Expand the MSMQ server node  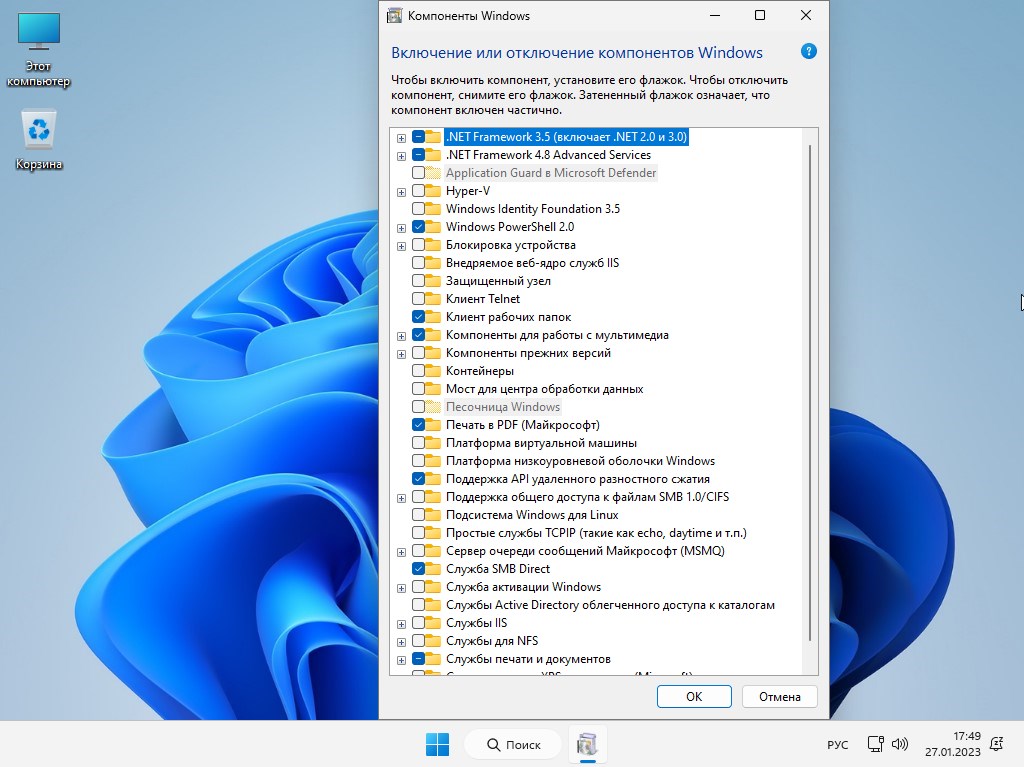tap(401, 552)
